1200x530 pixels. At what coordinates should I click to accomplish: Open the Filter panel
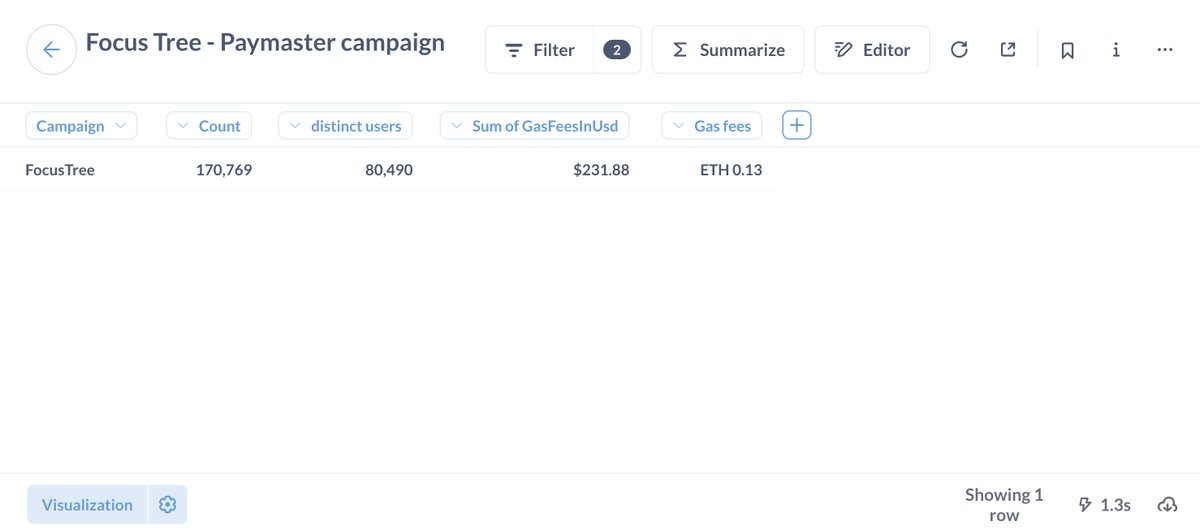tap(540, 50)
